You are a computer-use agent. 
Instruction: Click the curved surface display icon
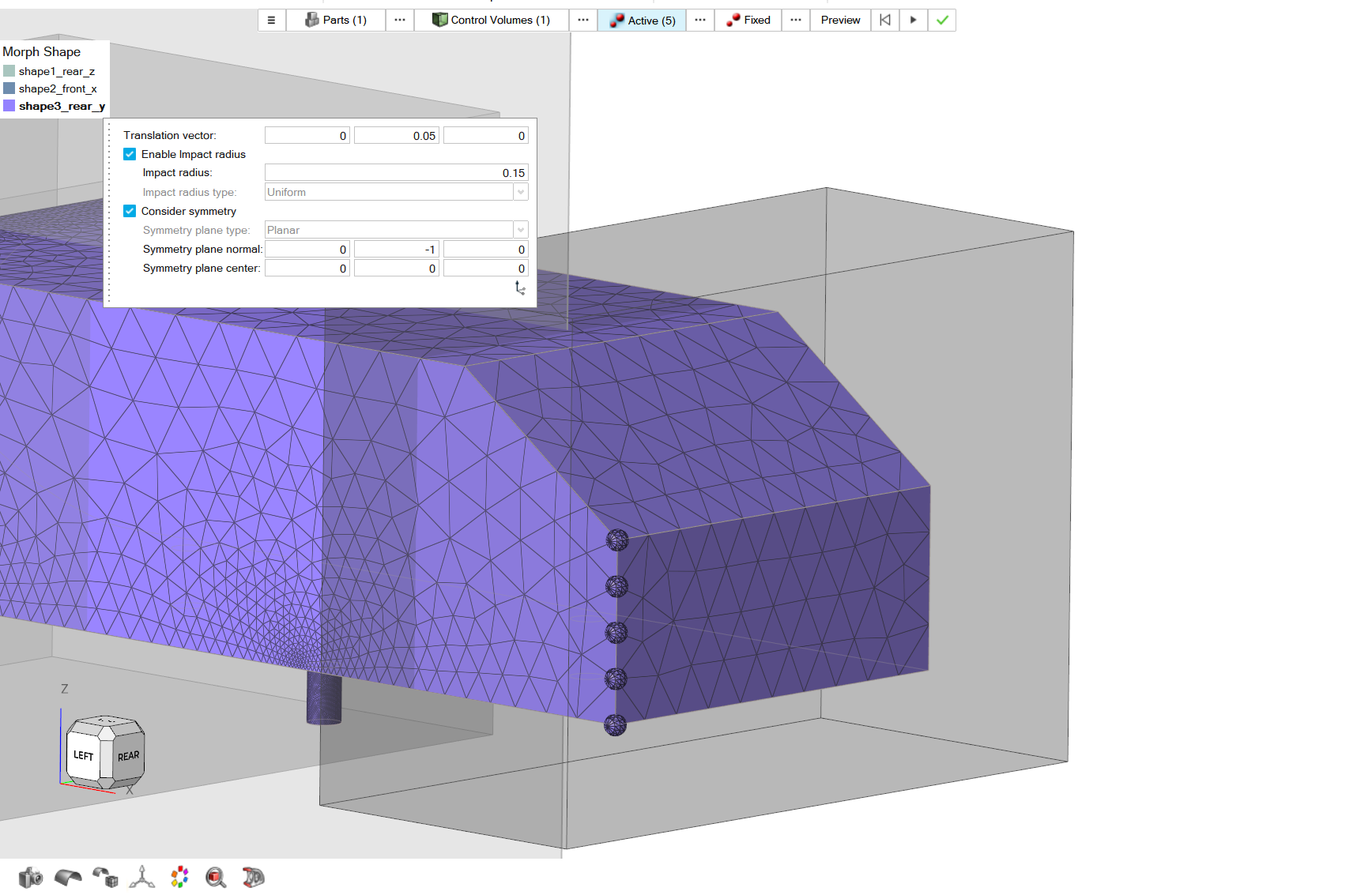pos(68,877)
